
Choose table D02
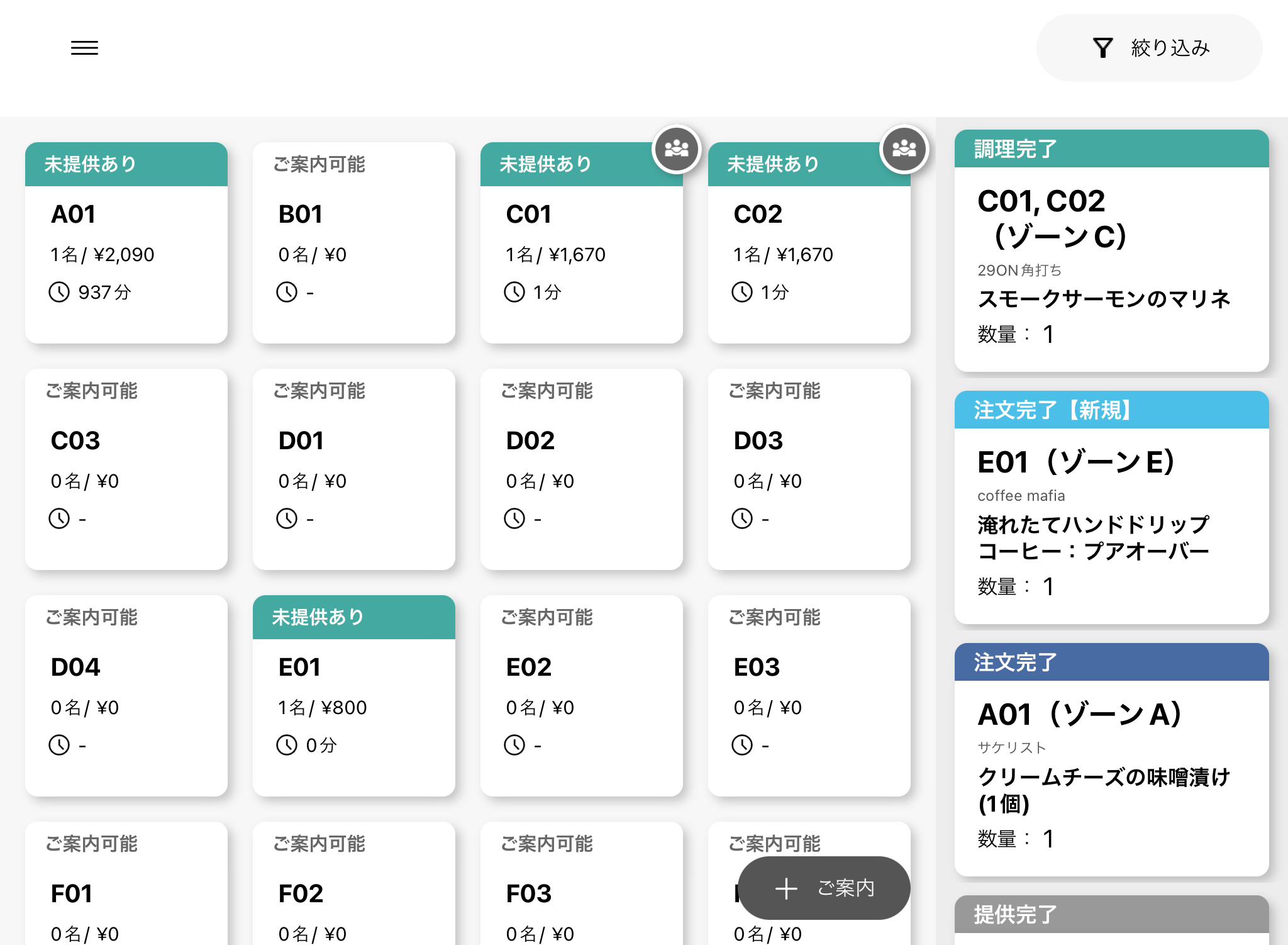[582, 469]
